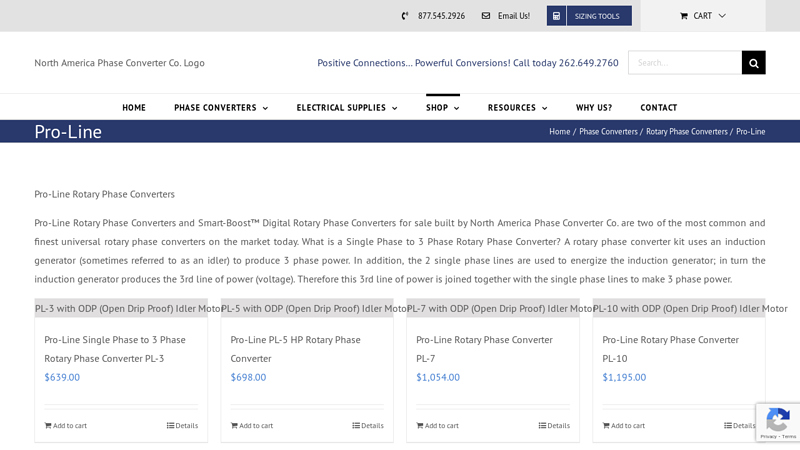Add PL-10 converter to cart

[x=623, y=426]
